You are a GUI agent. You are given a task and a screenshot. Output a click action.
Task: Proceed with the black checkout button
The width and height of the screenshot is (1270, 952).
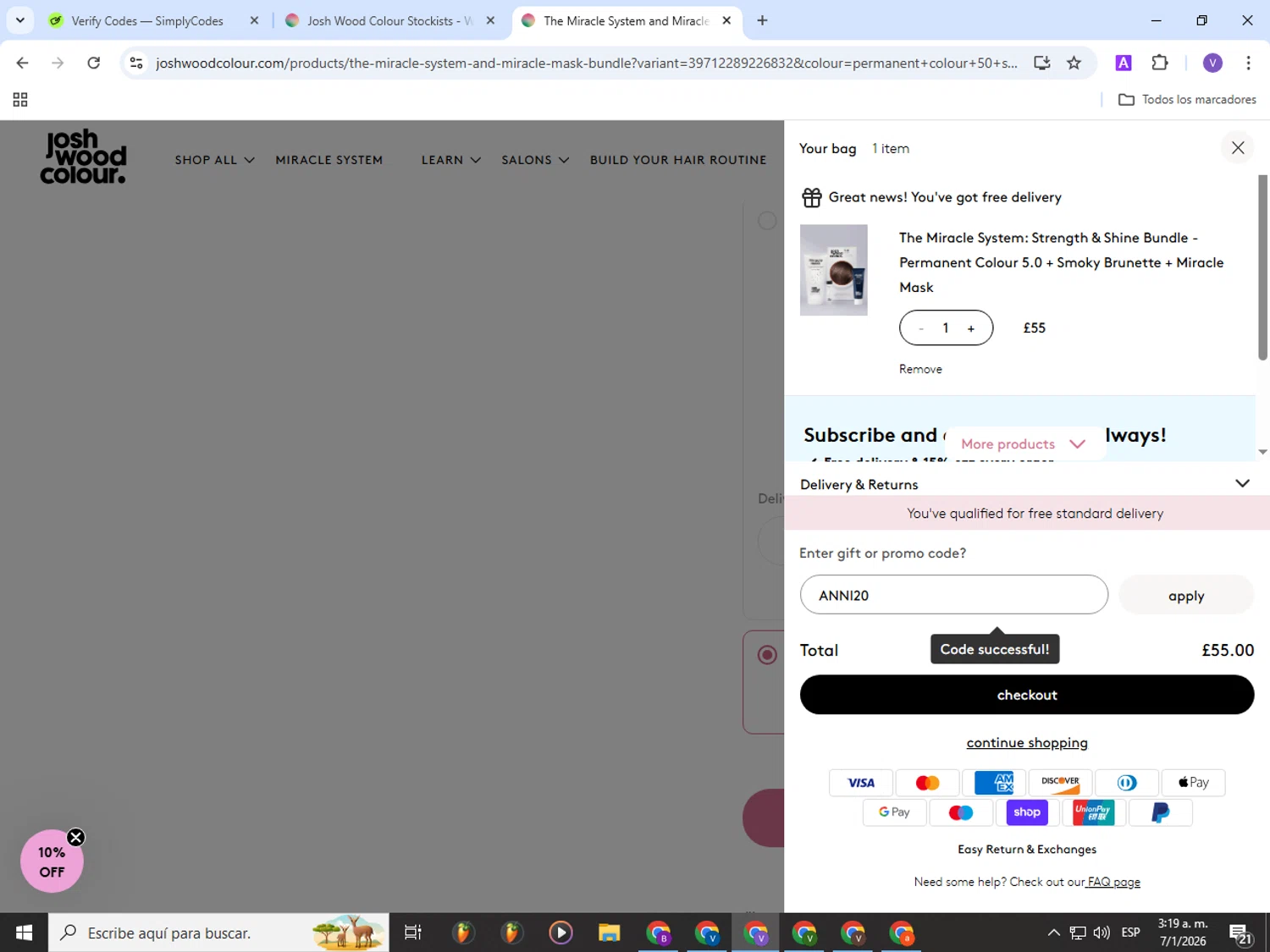pos(1027,695)
